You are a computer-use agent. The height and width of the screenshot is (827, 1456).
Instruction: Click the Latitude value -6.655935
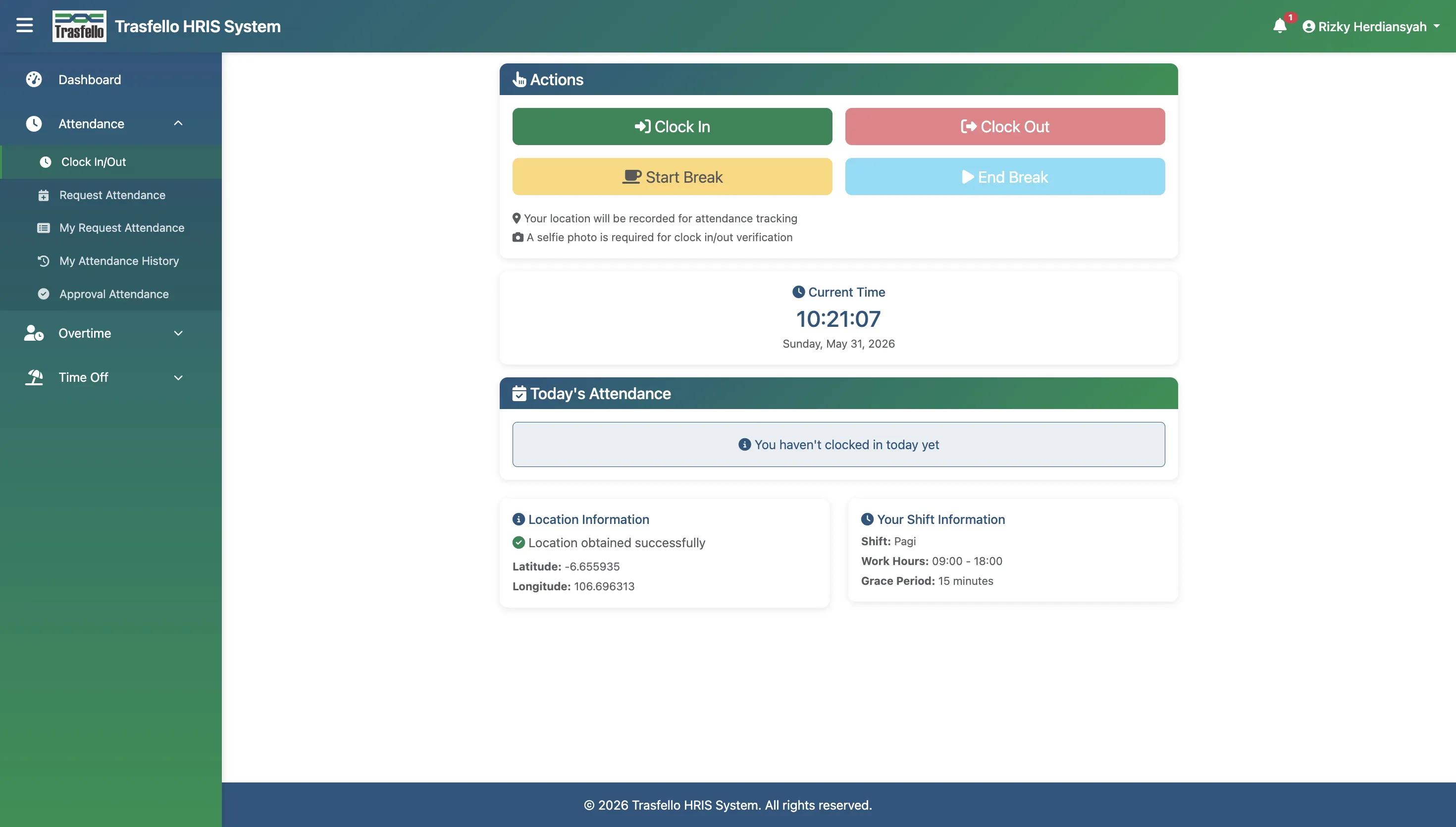coord(592,567)
